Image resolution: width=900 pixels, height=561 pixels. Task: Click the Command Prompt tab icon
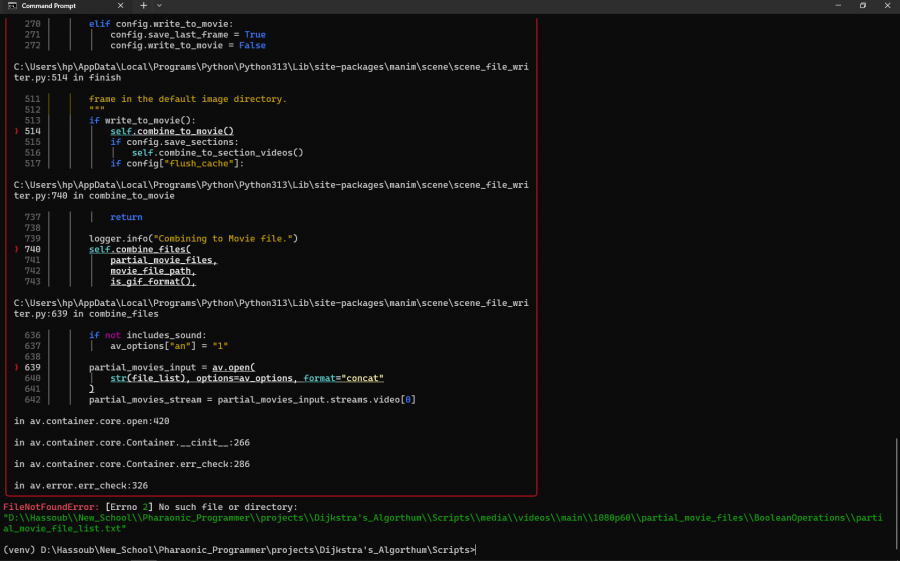tap(11, 6)
